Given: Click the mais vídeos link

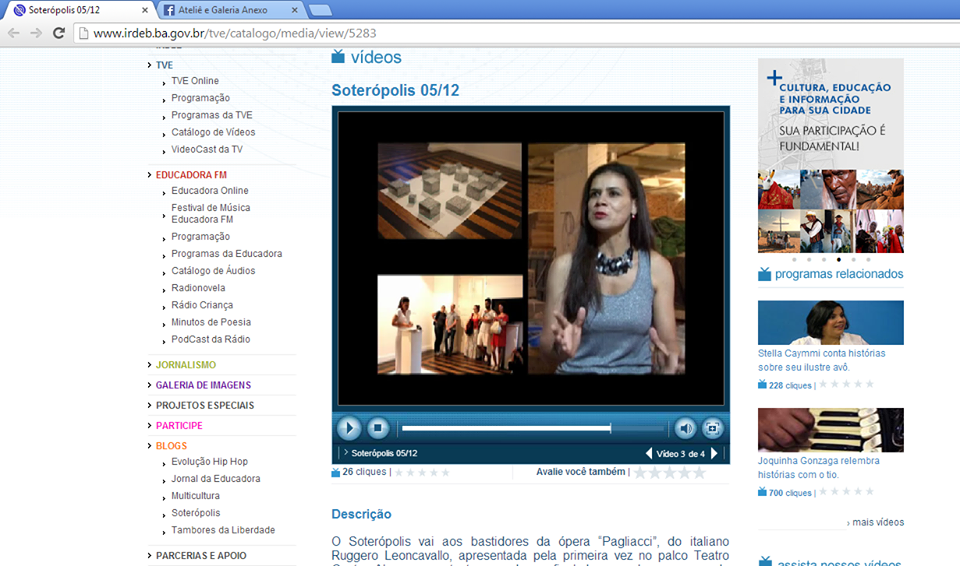Looking at the screenshot, I should pos(878,522).
